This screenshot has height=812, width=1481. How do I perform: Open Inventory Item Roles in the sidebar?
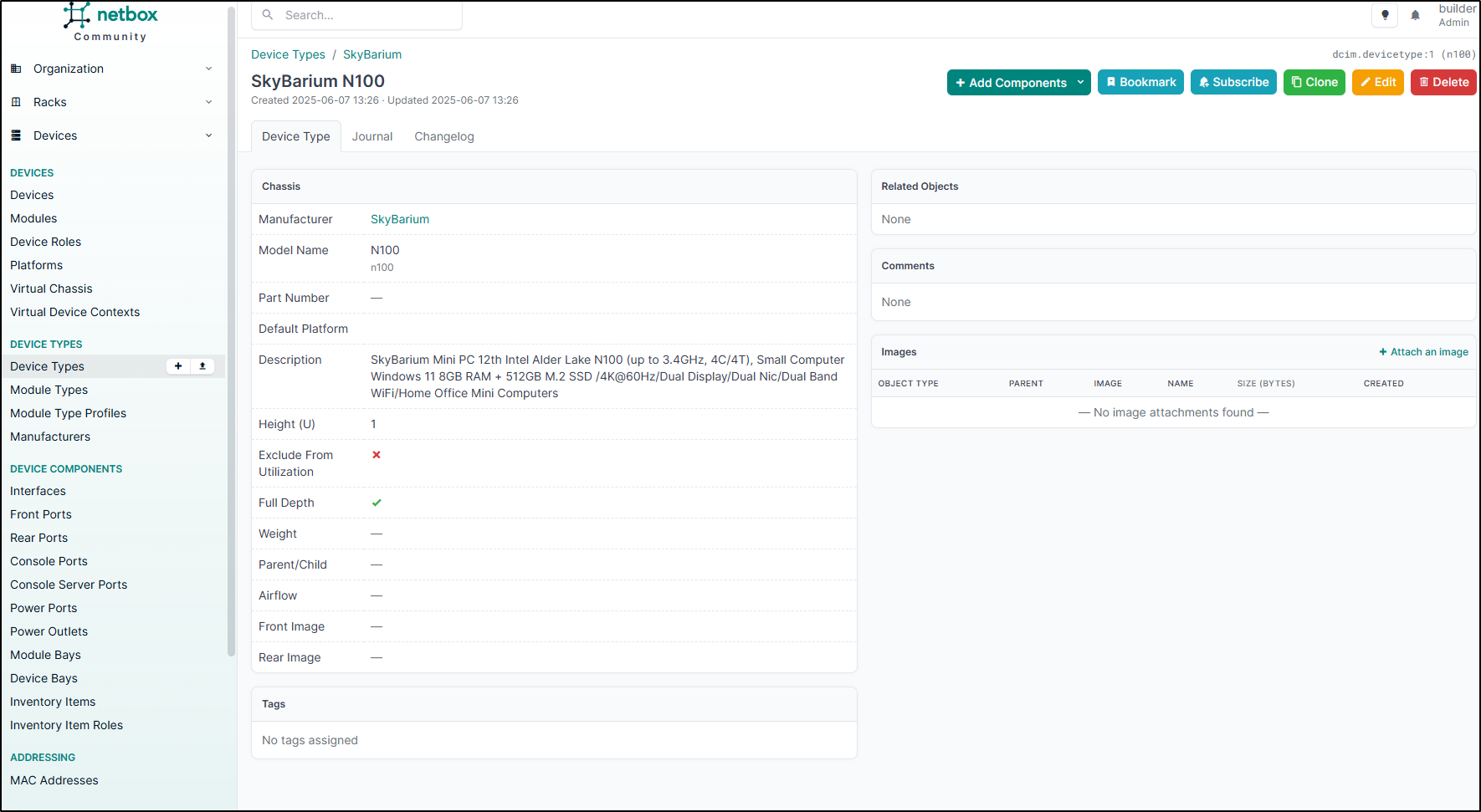(x=66, y=725)
